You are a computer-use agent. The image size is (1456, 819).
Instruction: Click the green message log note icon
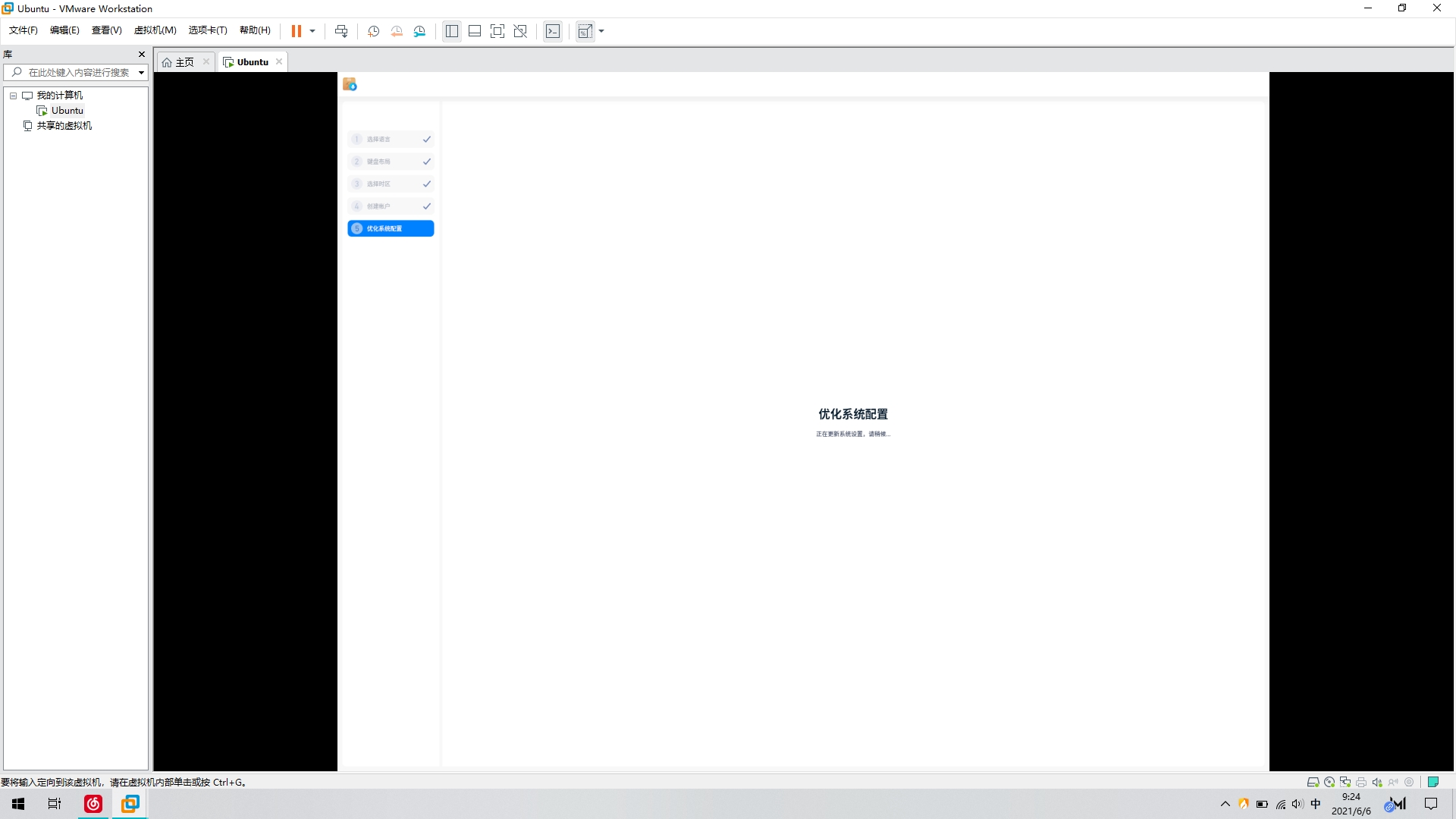(1433, 782)
